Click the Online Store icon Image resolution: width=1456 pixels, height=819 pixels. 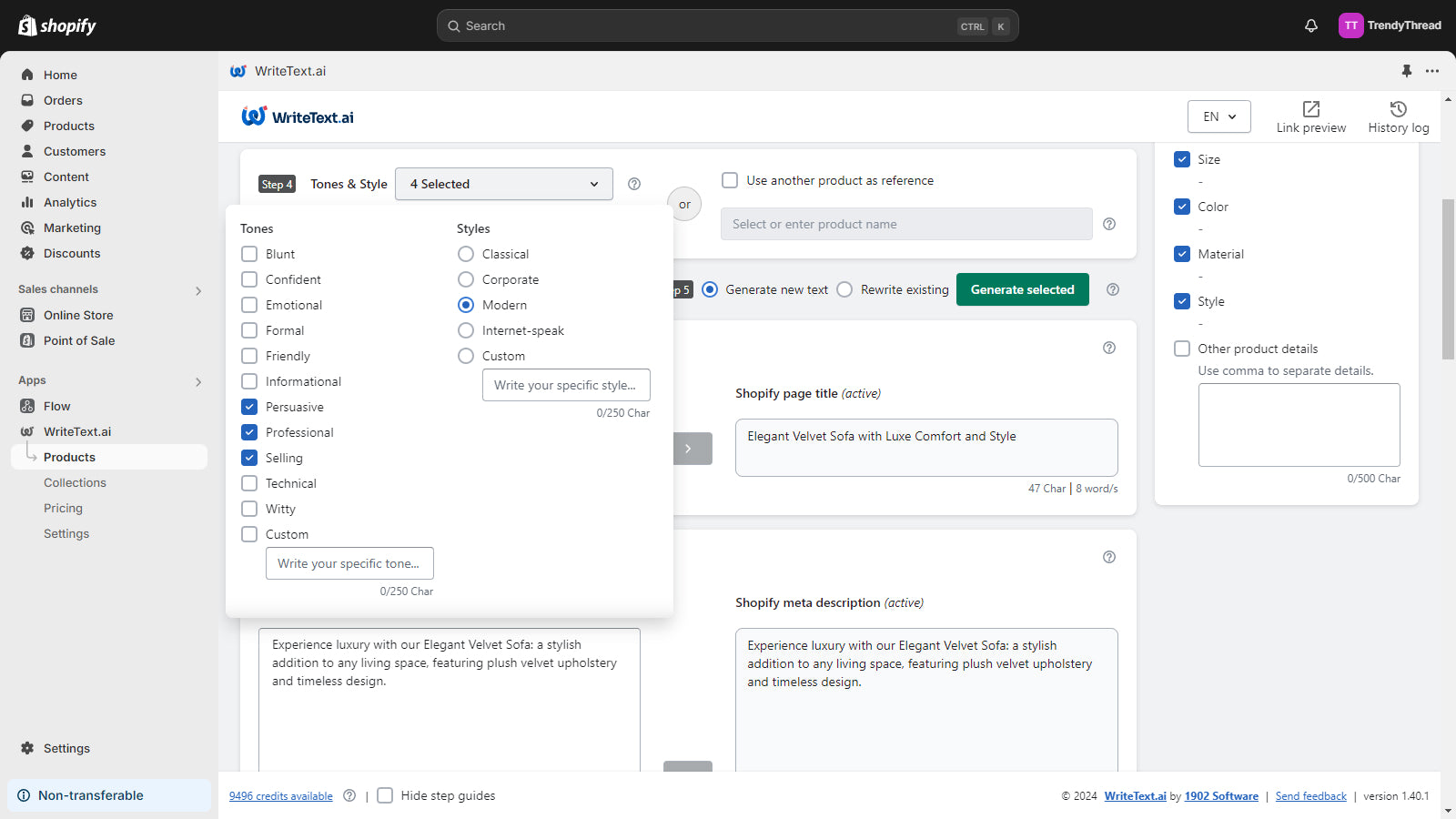[x=27, y=315]
